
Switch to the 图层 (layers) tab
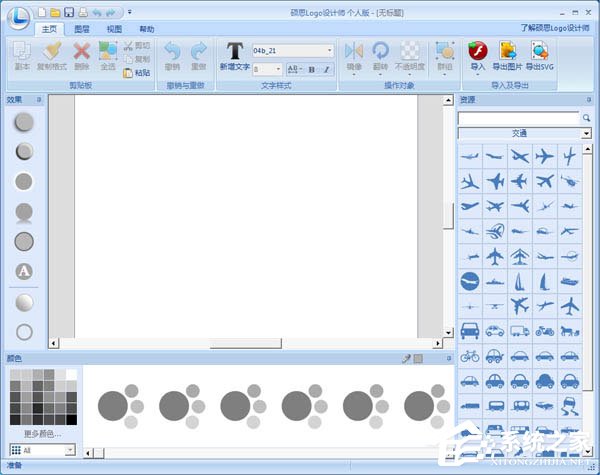(x=82, y=29)
